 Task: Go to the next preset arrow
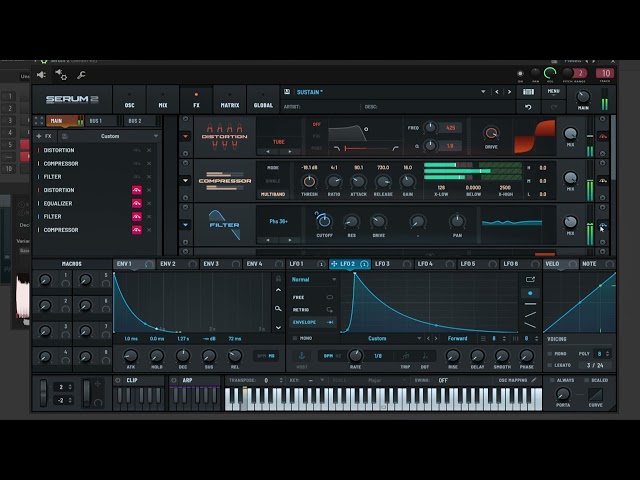click(x=509, y=92)
